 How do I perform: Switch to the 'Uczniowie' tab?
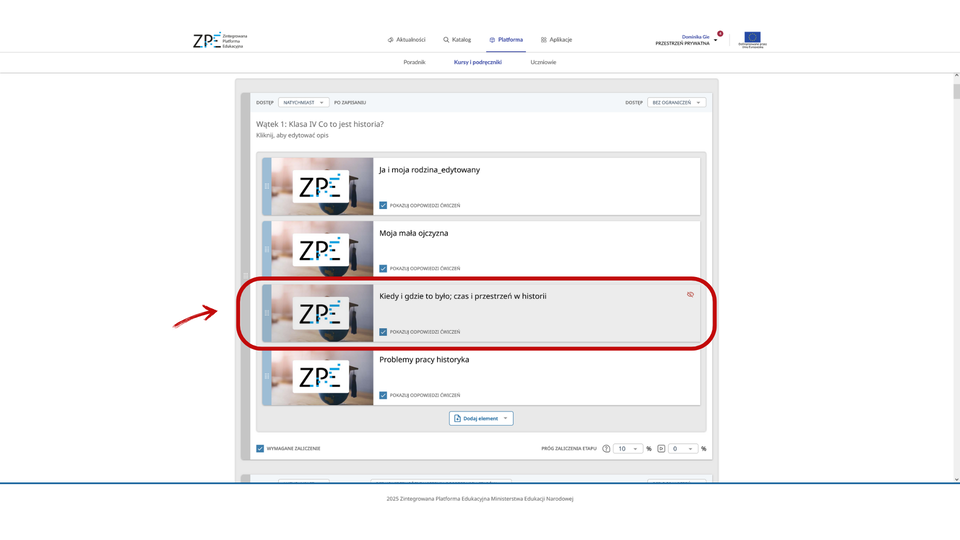click(x=543, y=62)
